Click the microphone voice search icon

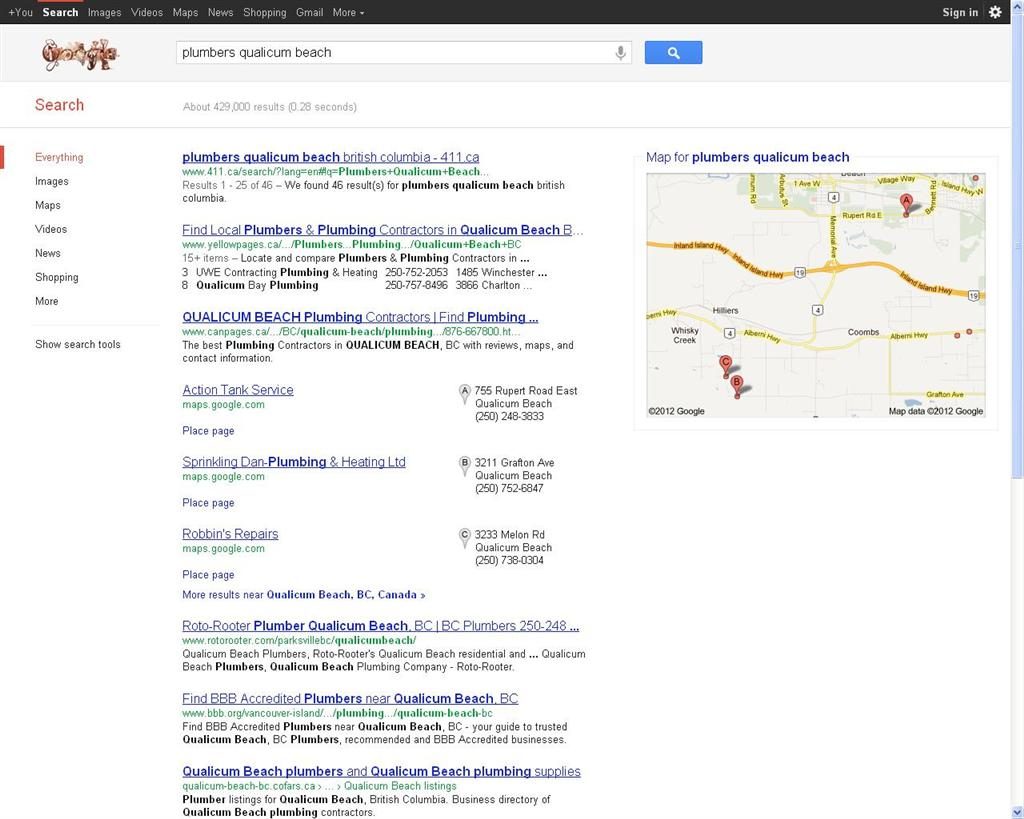(620, 53)
